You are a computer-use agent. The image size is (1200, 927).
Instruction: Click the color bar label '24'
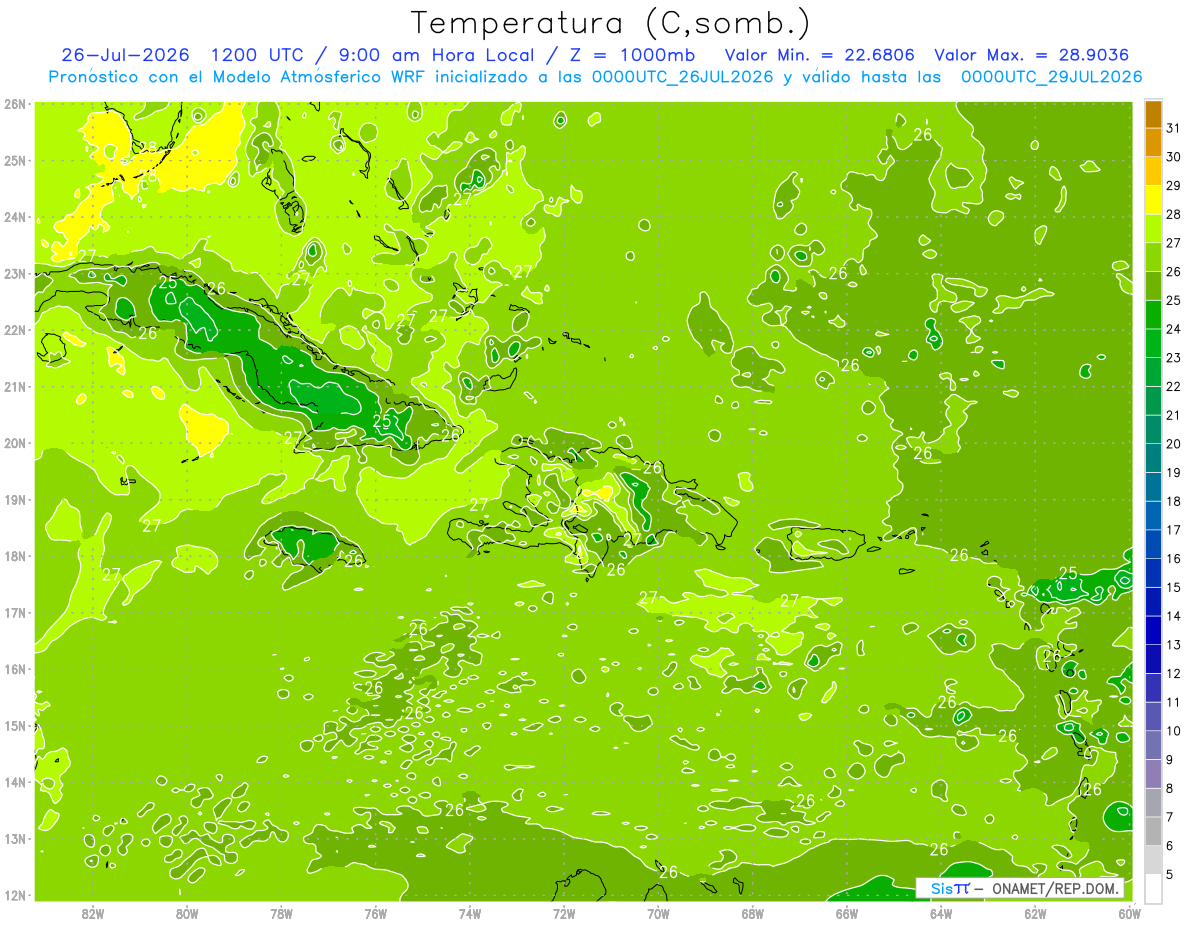(1174, 329)
